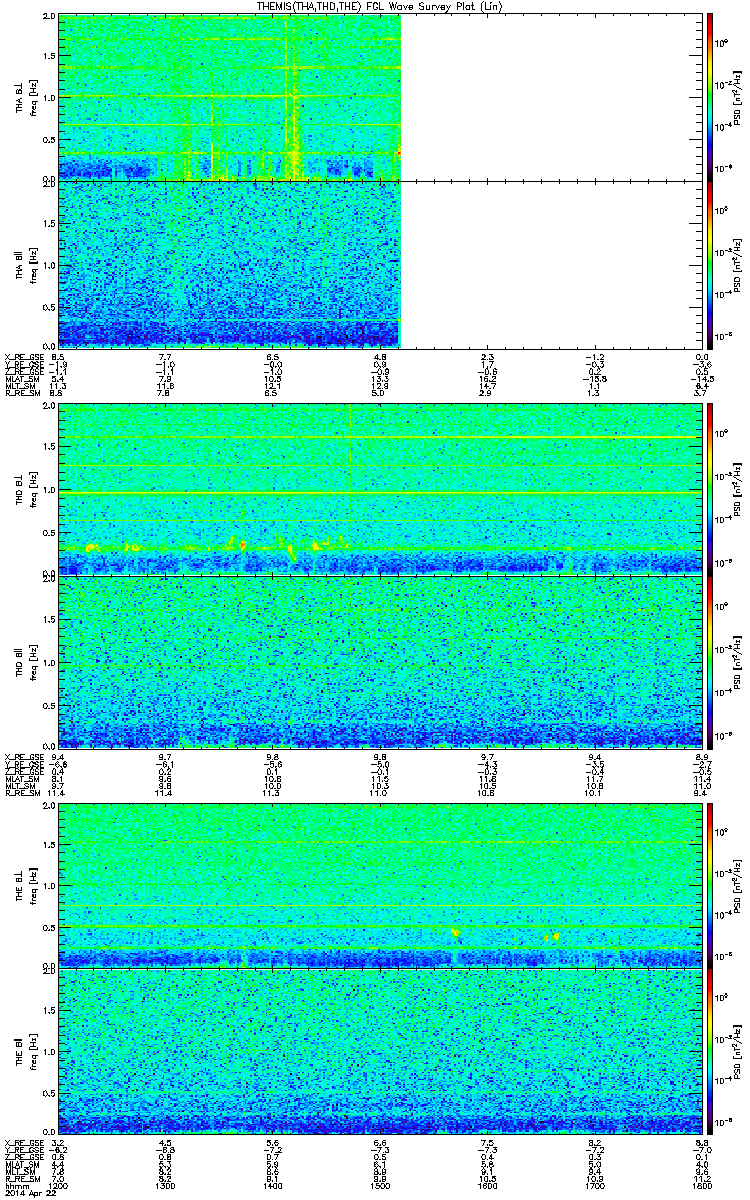Image resolution: width=750 pixels, height=1200 pixels.
Task: Click the 1700 time tick label
Action: [x=595, y=1185]
